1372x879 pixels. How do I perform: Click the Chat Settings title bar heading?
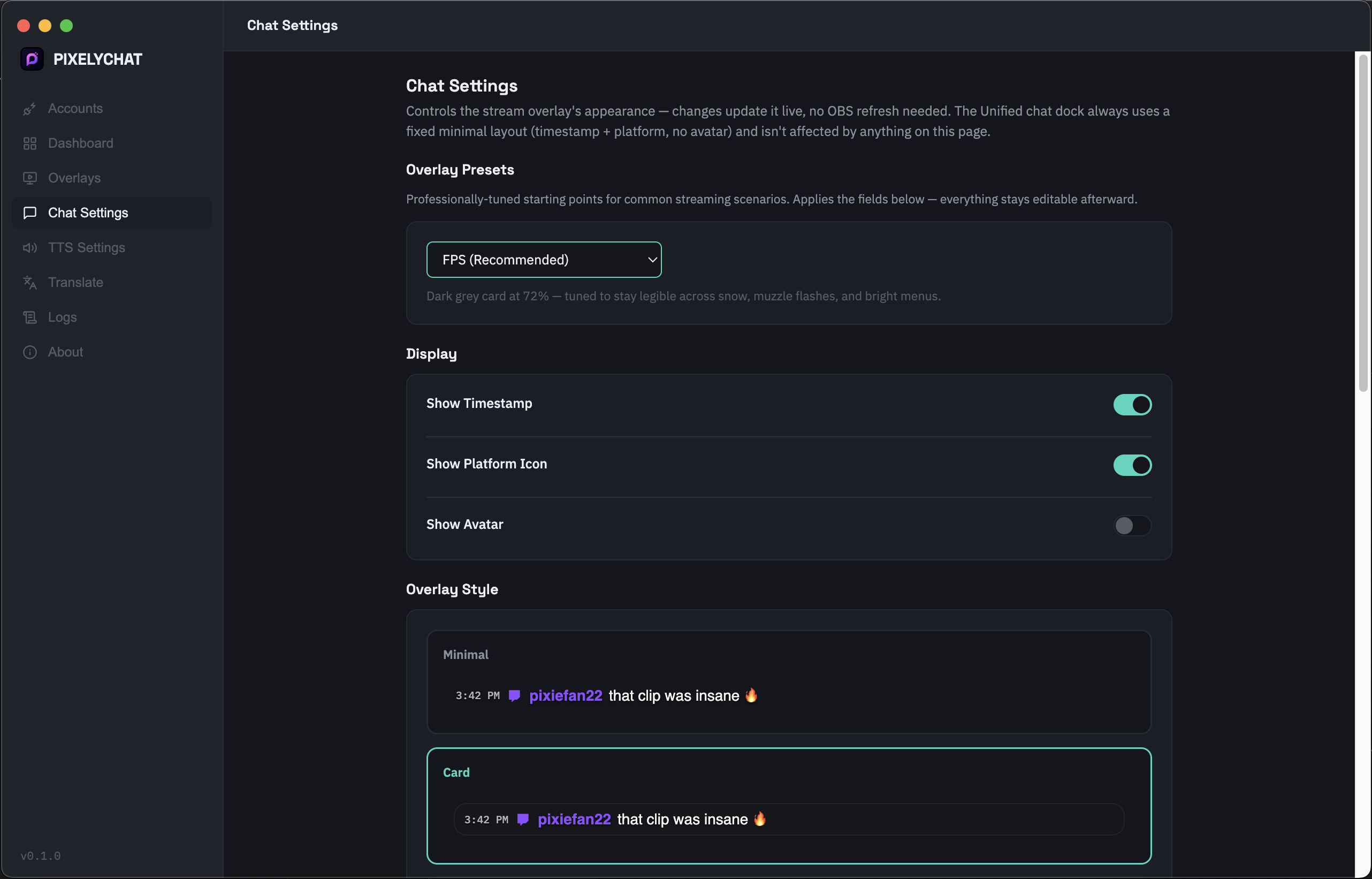(x=292, y=26)
